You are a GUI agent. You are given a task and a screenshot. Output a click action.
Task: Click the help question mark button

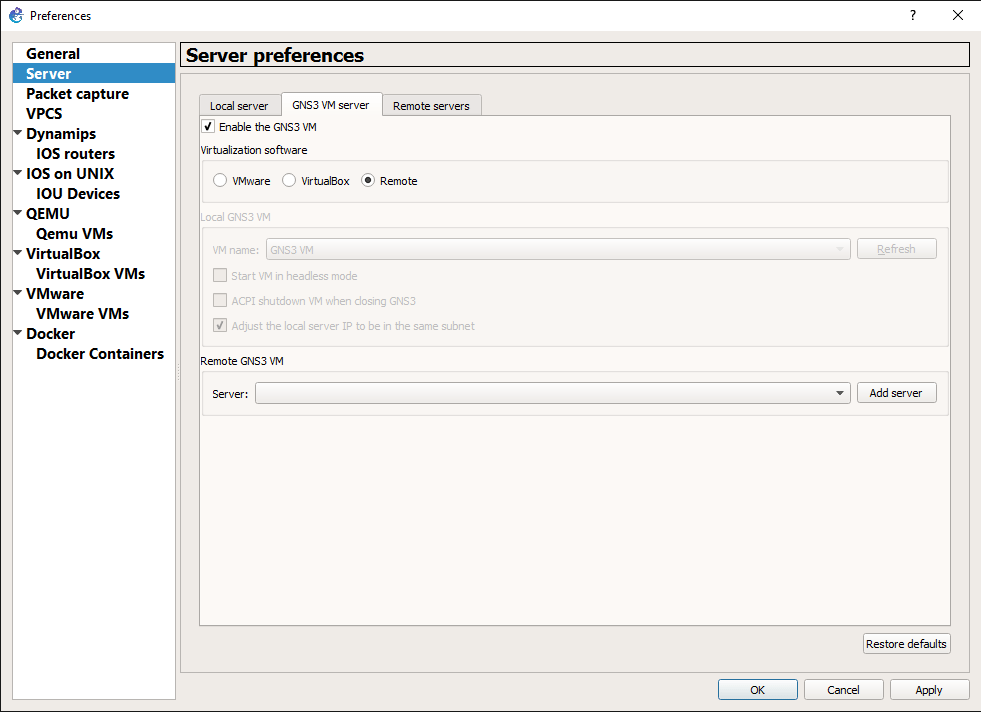(913, 15)
